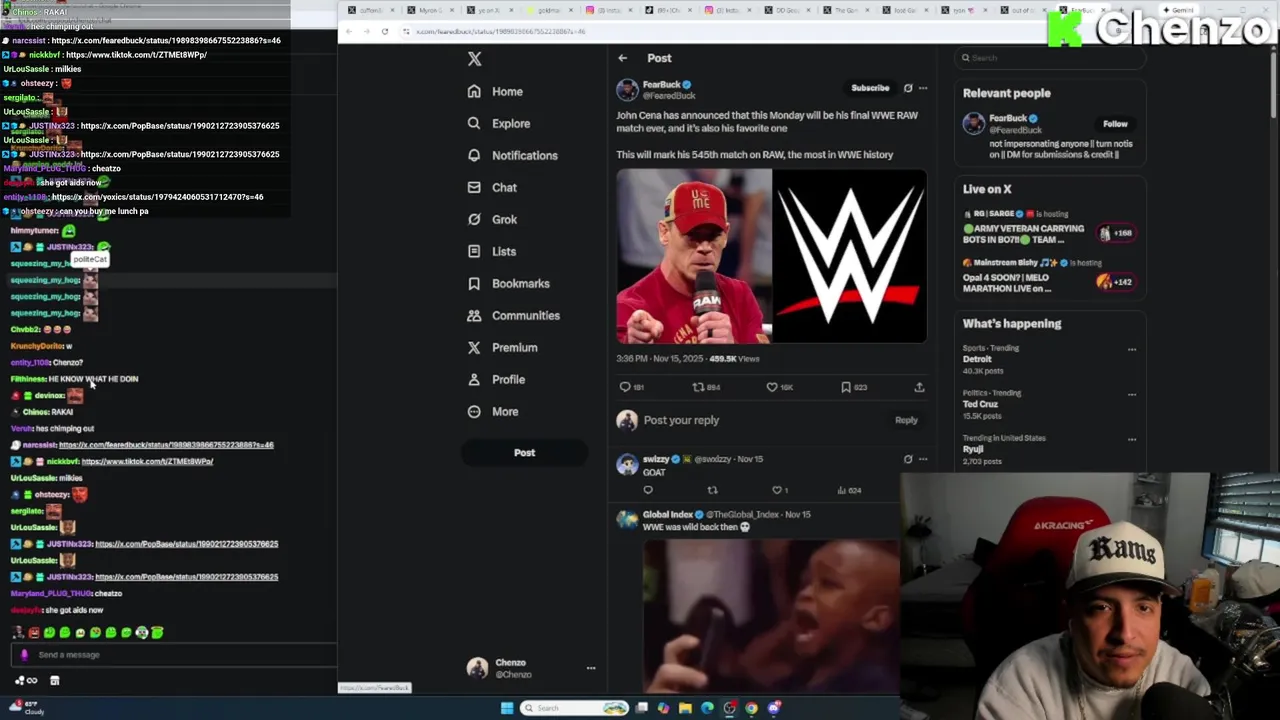The width and height of the screenshot is (1280, 720).
Task: Repost the John Cena post
Action: point(706,387)
